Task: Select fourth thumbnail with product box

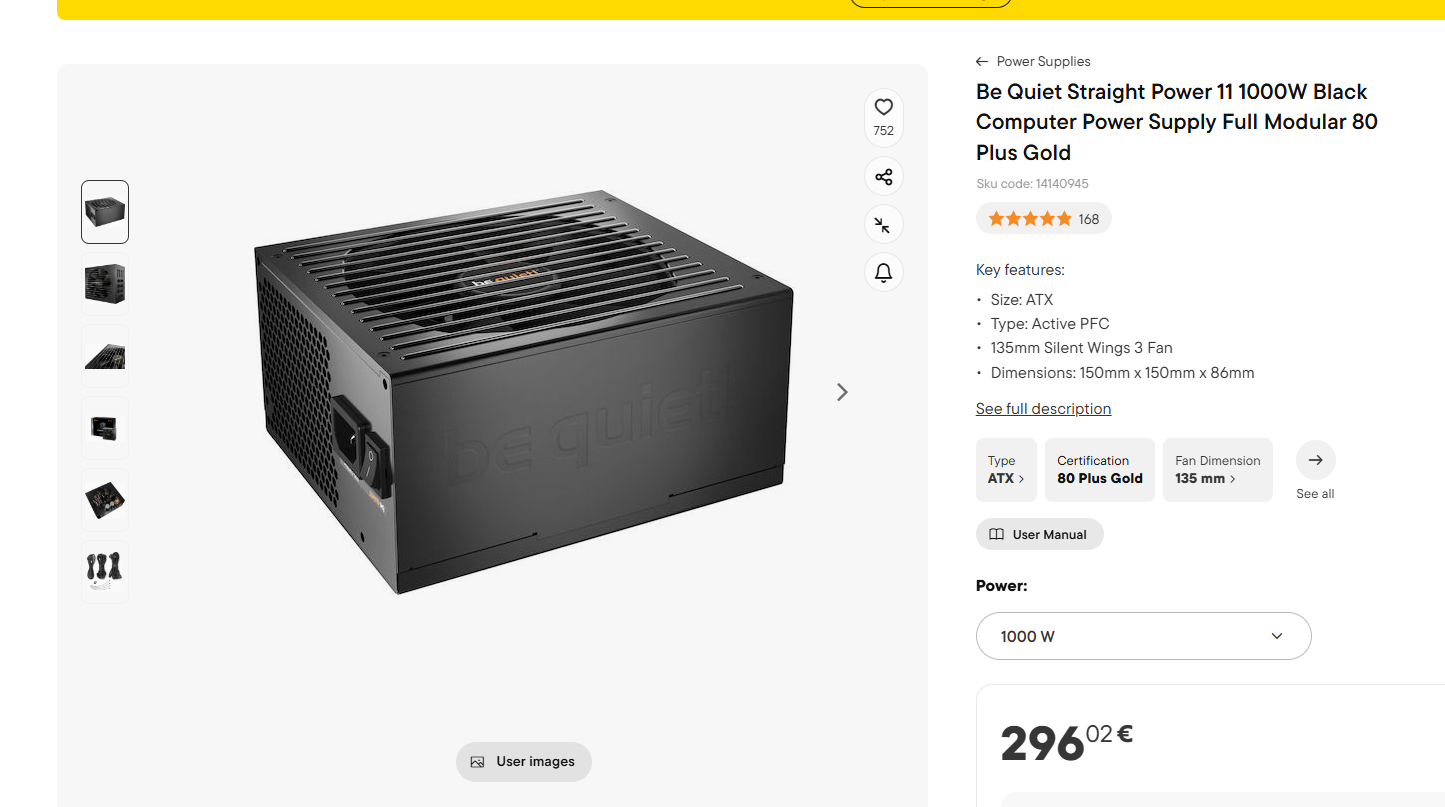Action: coord(105,428)
